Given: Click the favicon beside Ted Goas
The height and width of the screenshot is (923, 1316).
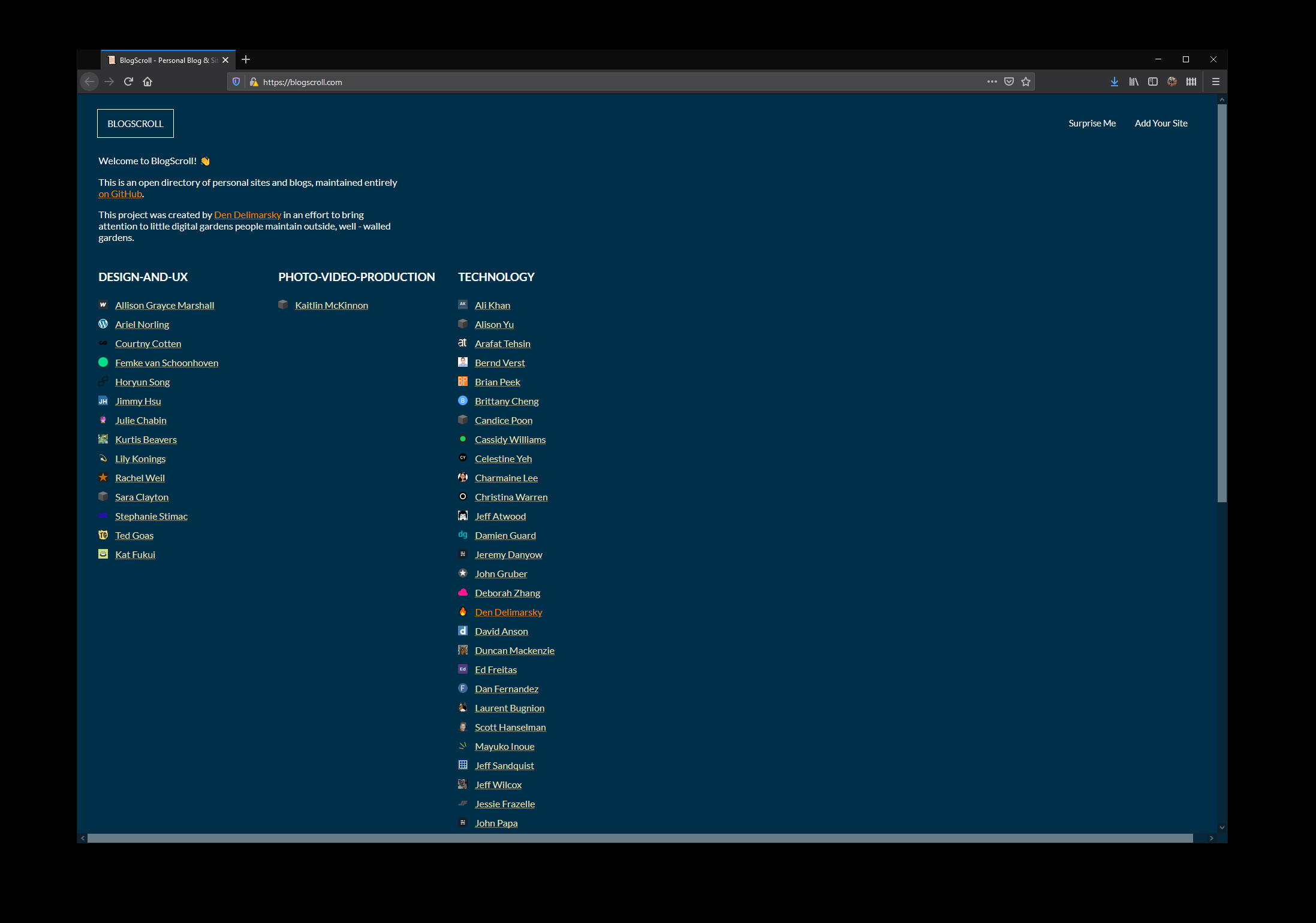Looking at the screenshot, I should [103, 535].
